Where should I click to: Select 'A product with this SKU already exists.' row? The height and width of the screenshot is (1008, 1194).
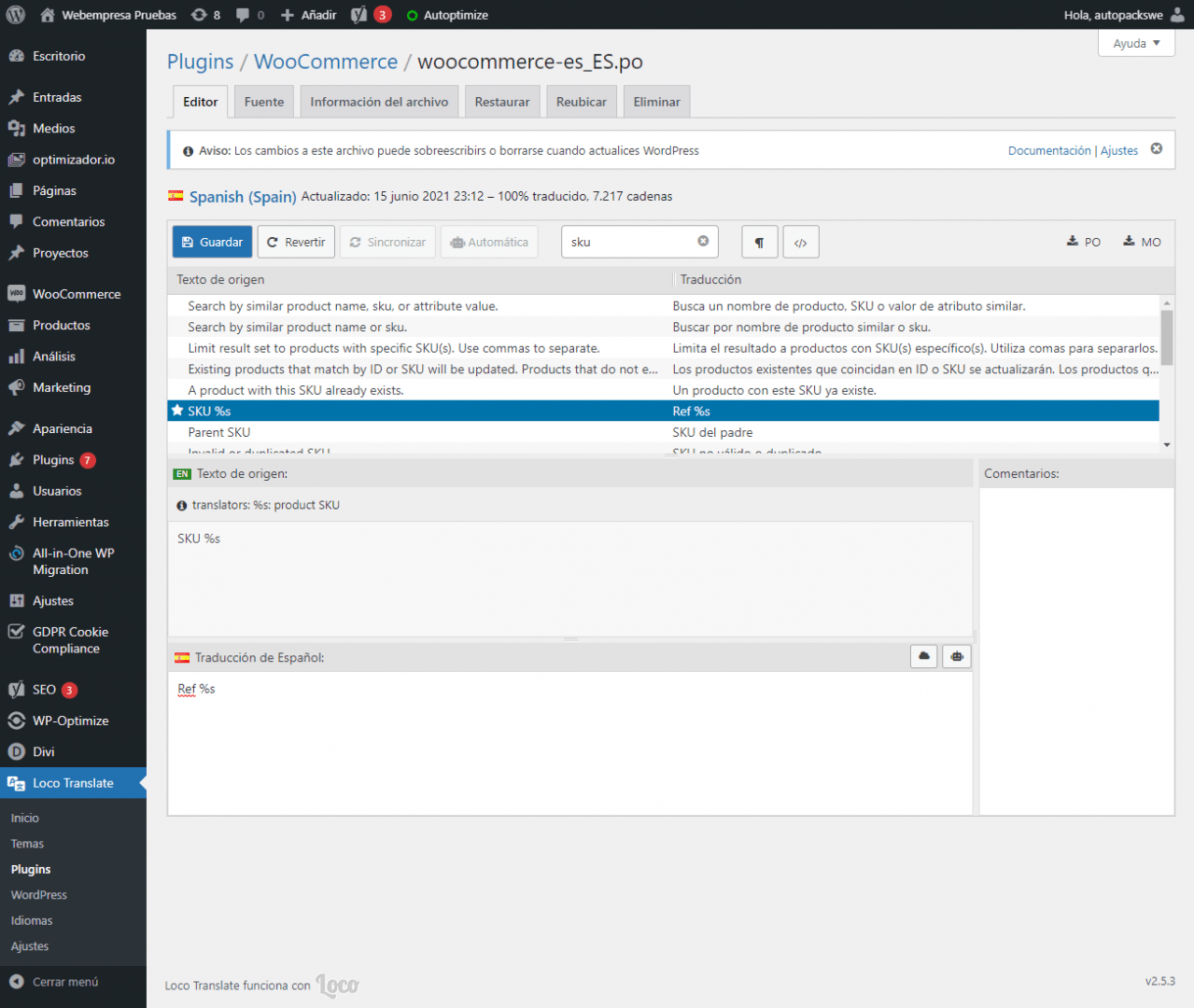coord(663,390)
